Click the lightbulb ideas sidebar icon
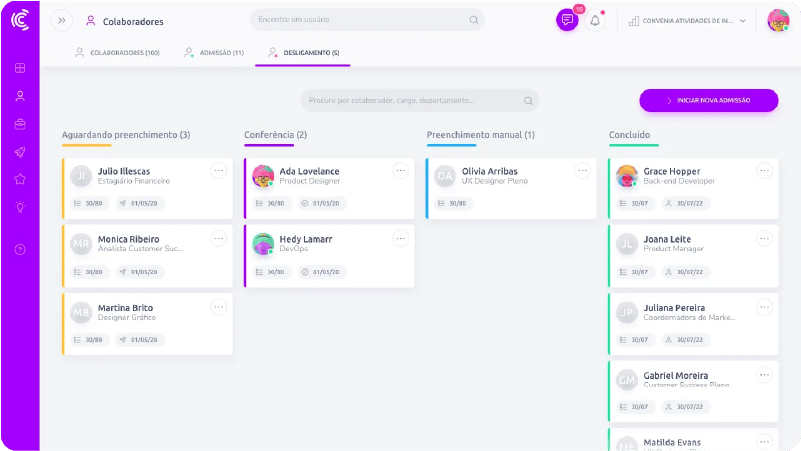This screenshot has width=801, height=451. (x=20, y=207)
